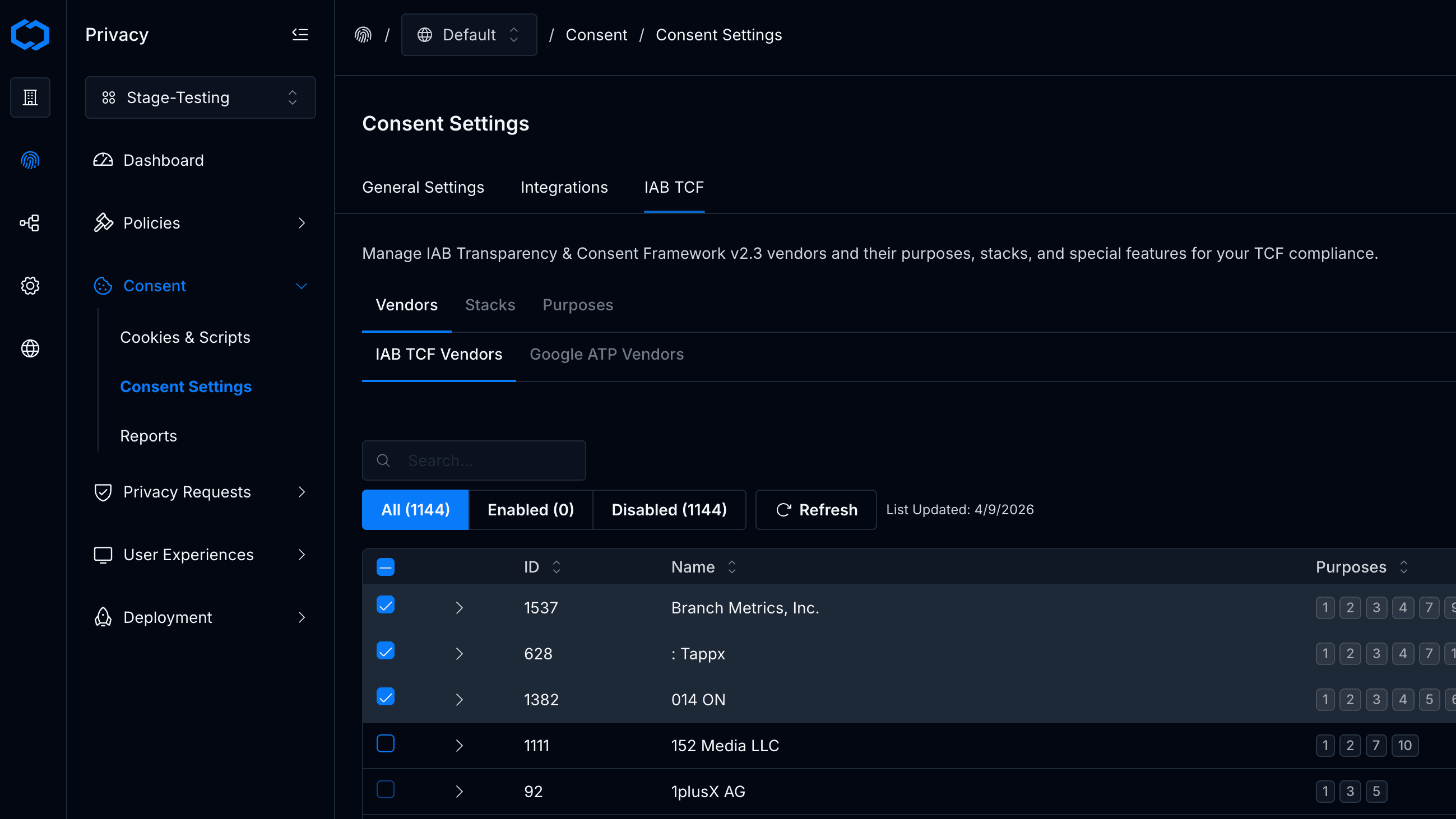1456x819 pixels.
Task: Click the Refresh vendor list button
Action: [x=815, y=509]
